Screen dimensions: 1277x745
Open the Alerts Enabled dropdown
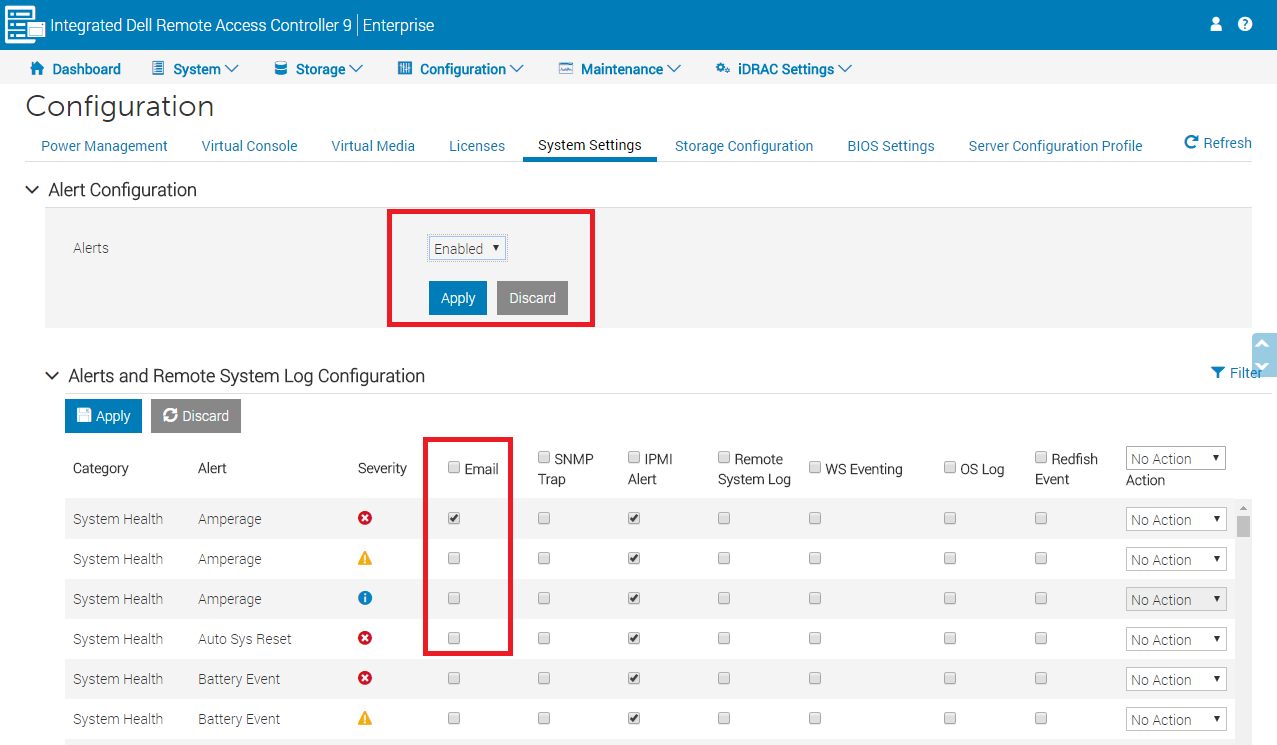467,248
